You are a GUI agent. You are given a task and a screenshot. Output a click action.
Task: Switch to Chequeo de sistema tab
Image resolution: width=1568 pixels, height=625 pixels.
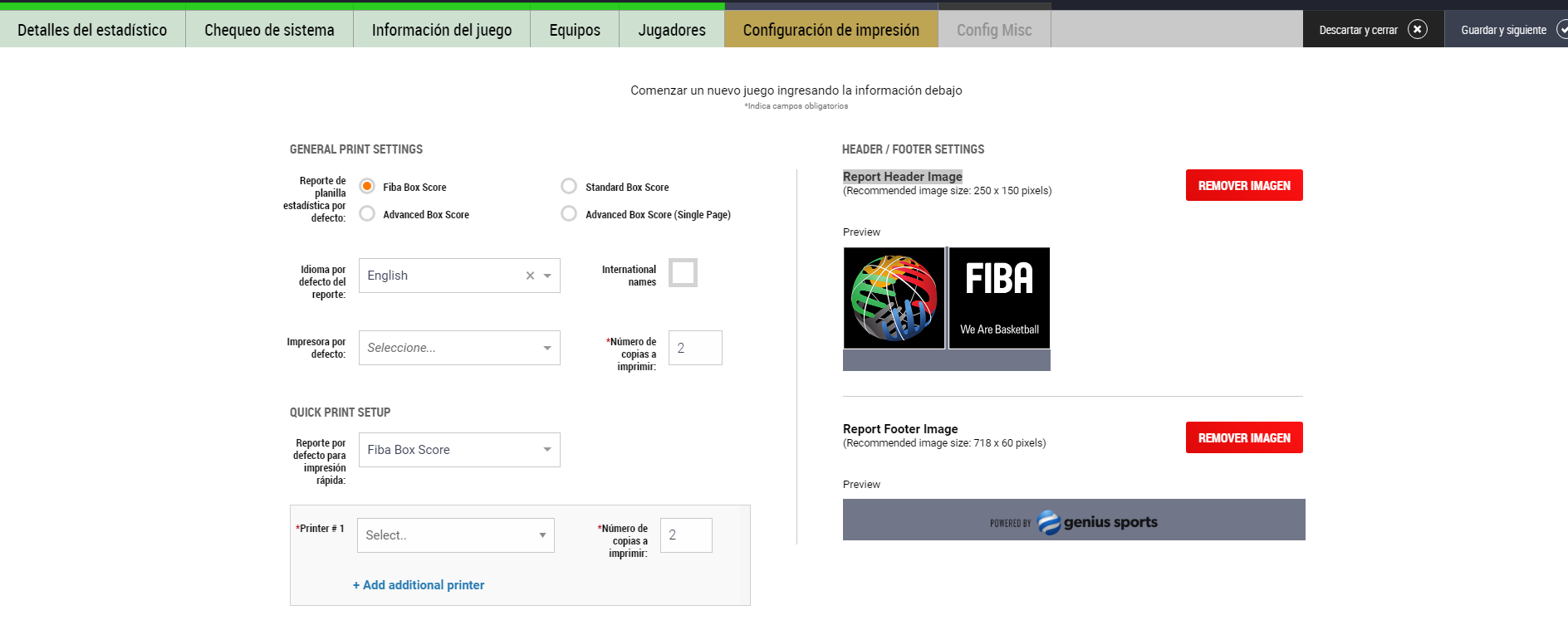pos(269,30)
